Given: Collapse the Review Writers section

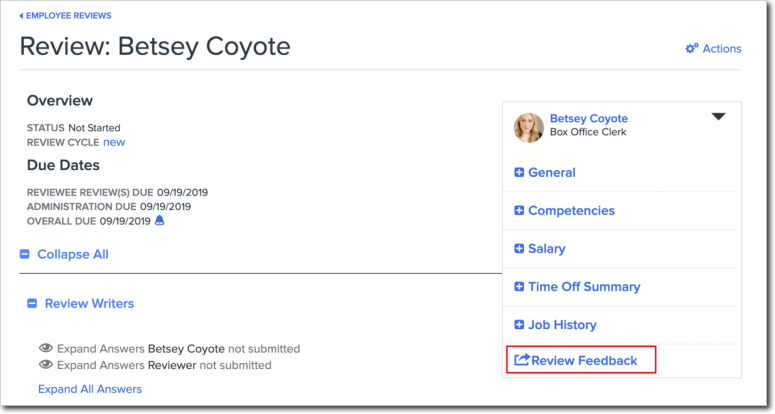Looking at the screenshot, I should pos(88,303).
